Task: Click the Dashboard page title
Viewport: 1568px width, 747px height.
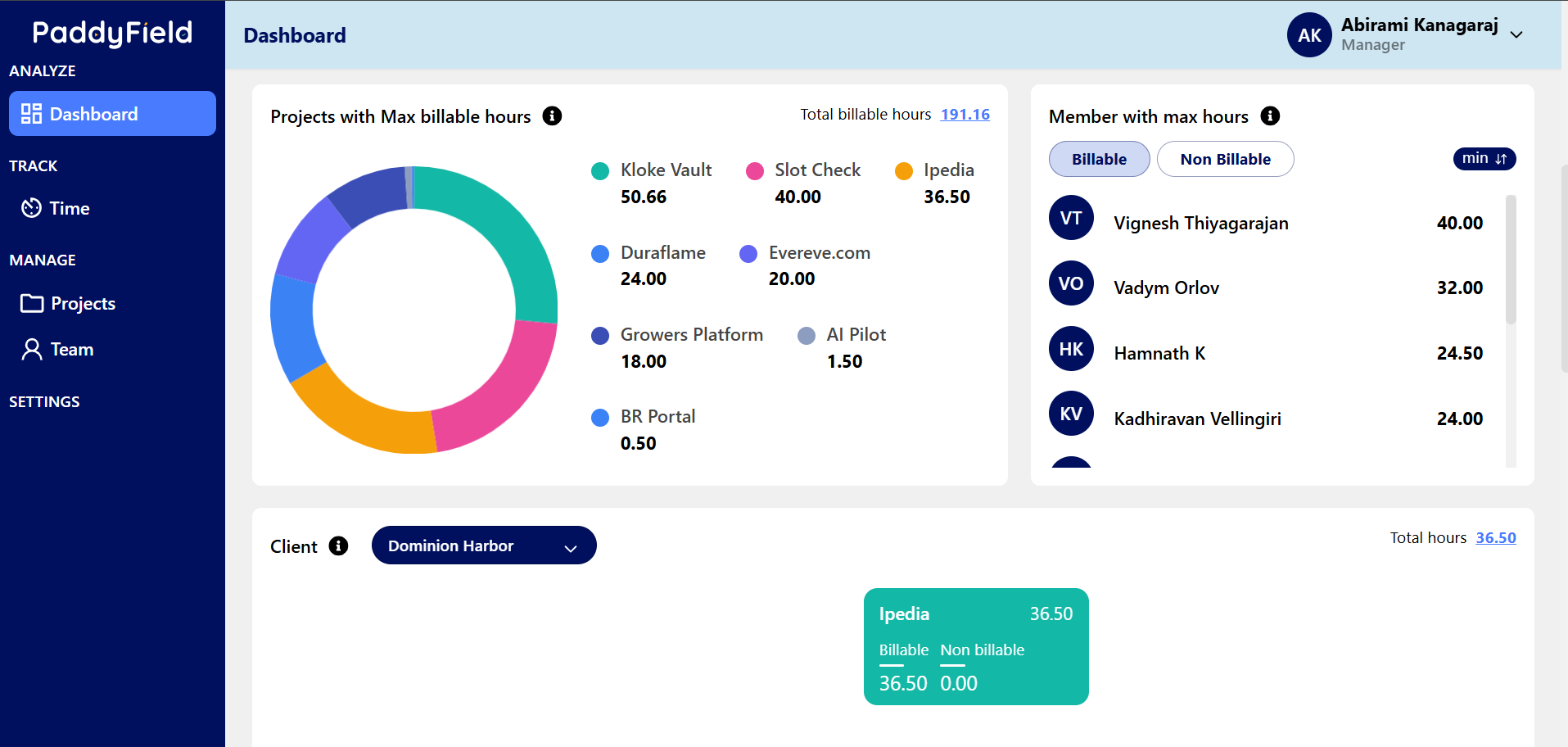Action: pyautogui.click(x=295, y=35)
